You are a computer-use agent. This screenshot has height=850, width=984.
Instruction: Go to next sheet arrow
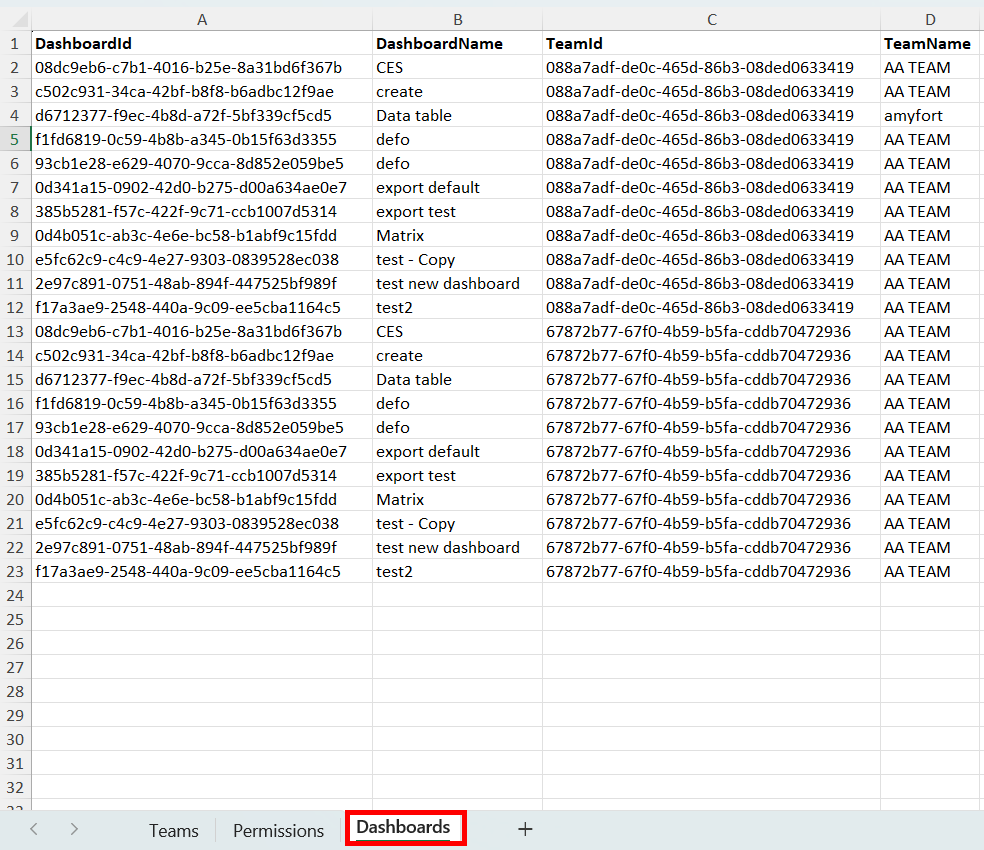[x=74, y=829]
